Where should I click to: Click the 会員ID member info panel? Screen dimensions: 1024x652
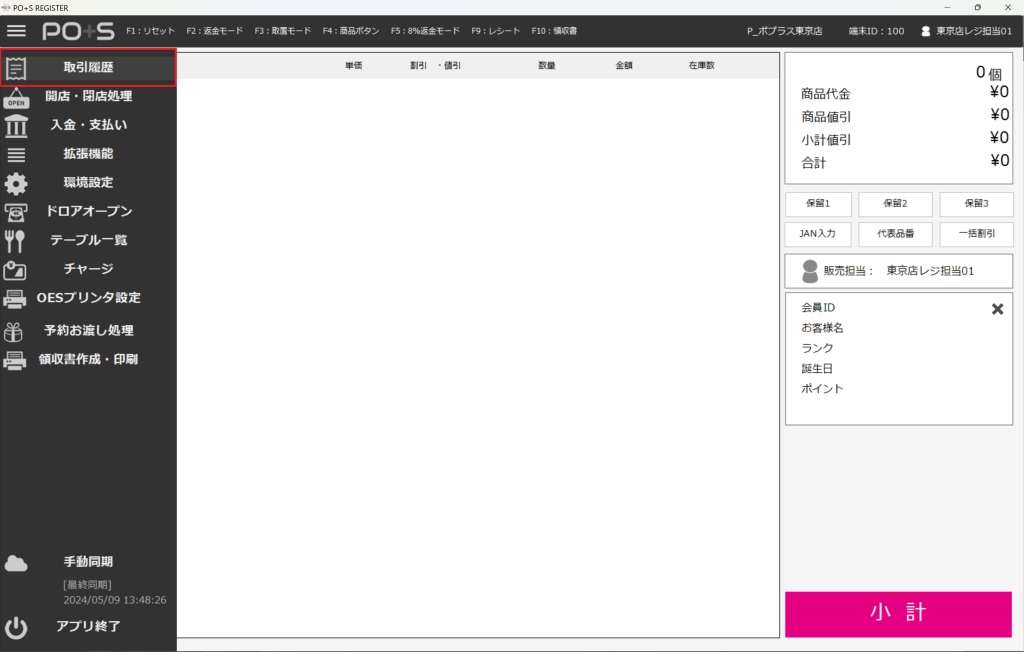pyautogui.click(x=899, y=359)
